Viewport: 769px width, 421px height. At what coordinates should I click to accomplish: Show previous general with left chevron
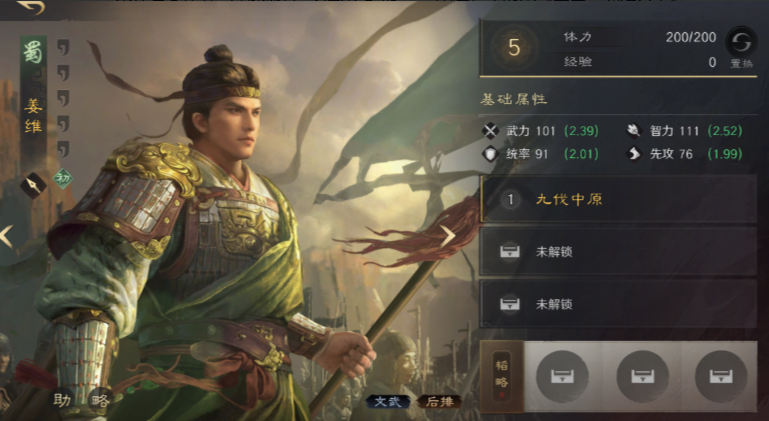click(x=7, y=237)
